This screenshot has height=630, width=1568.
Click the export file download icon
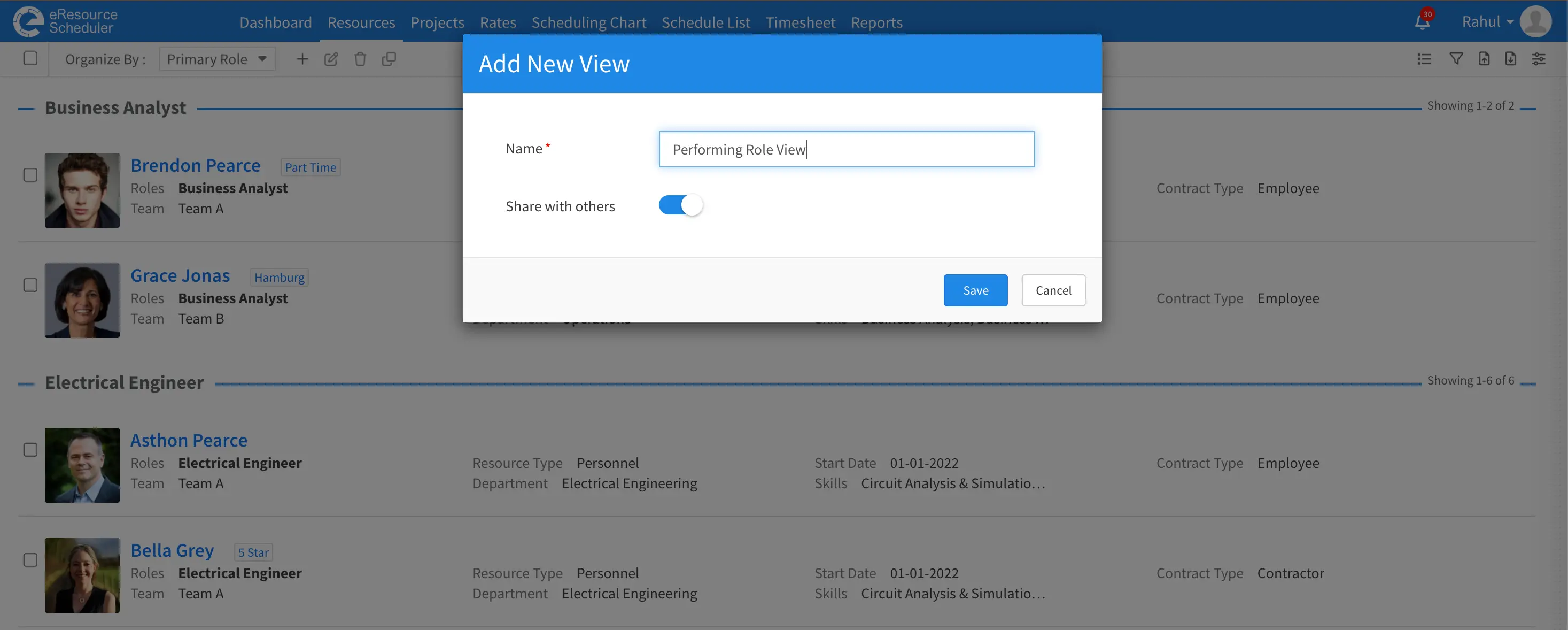tap(1511, 58)
